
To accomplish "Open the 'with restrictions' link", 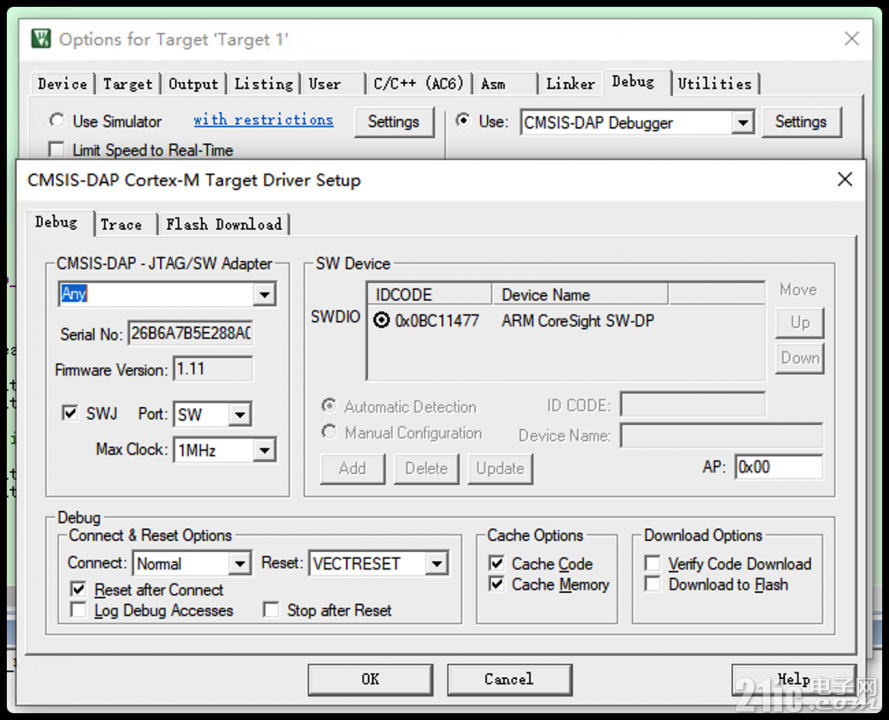I will [x=263, y=120].
